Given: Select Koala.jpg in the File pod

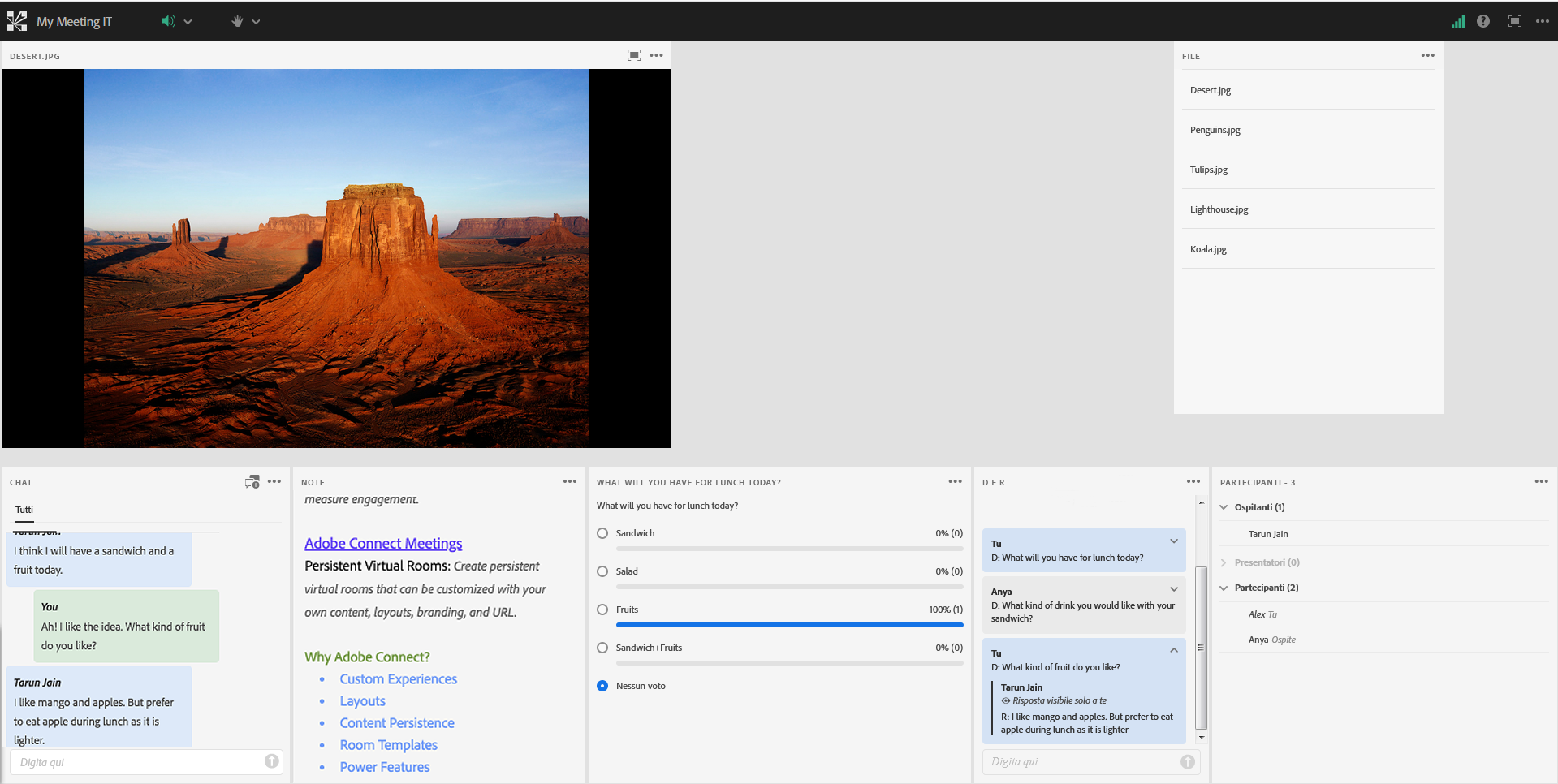Looking at the screenshot, I should click(x=1308, y=249).
